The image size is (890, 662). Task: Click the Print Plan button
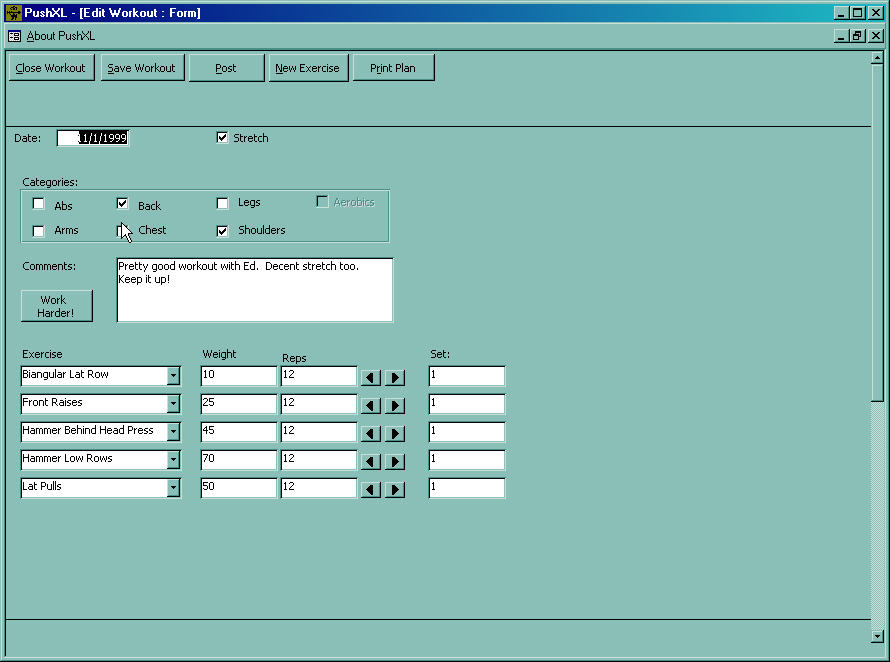click(x=393, y=68)
